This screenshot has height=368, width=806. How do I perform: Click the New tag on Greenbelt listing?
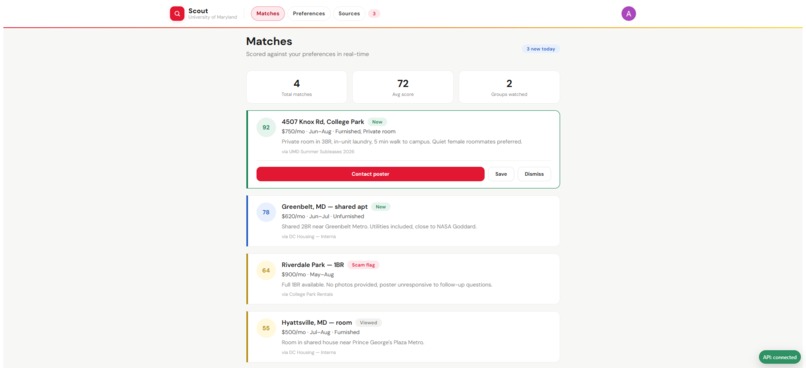381,207
